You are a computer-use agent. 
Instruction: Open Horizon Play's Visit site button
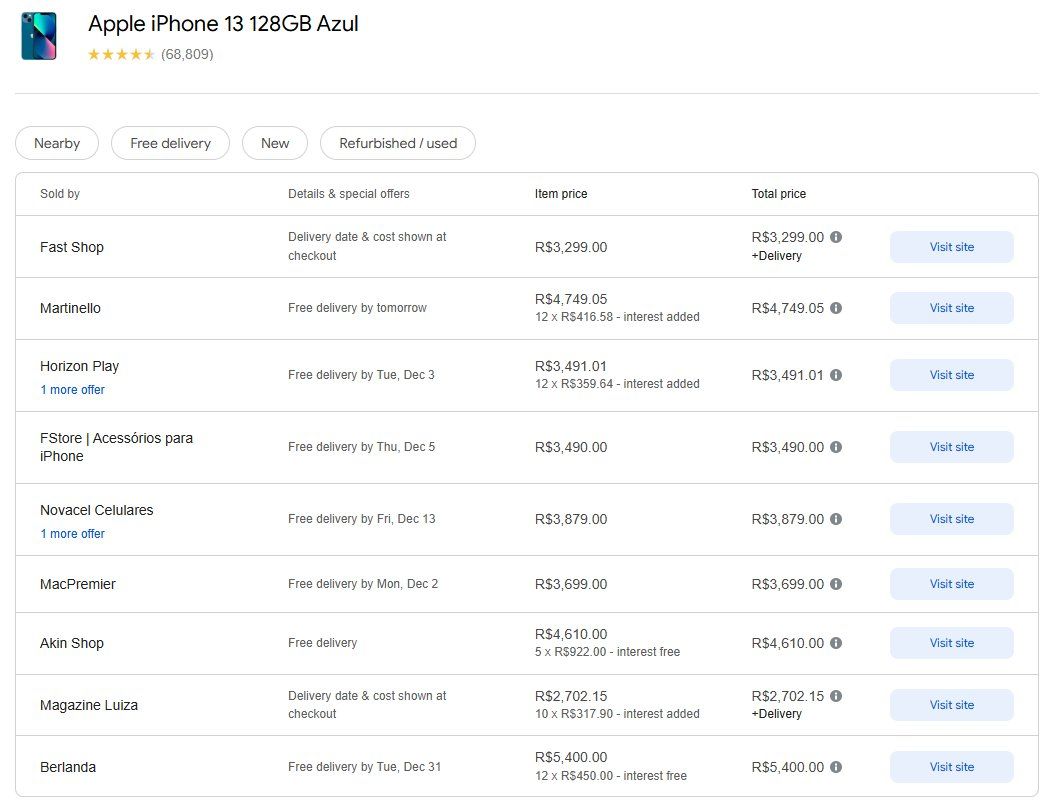(952, 375)
